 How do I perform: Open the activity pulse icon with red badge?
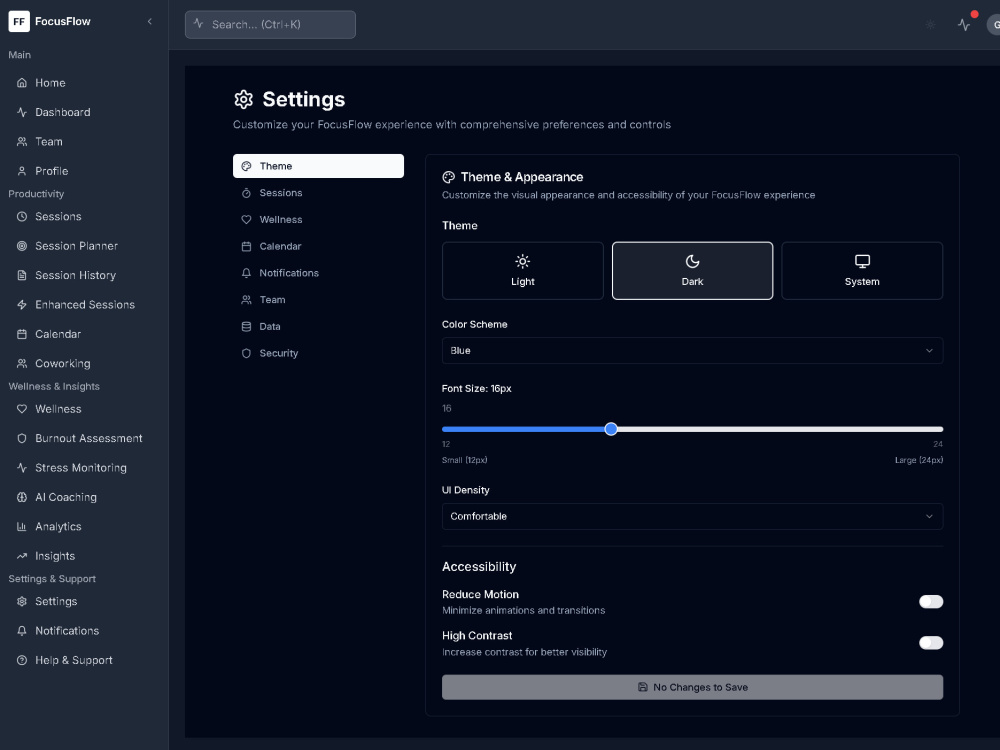pyautogui.click(x=964, y=24)
